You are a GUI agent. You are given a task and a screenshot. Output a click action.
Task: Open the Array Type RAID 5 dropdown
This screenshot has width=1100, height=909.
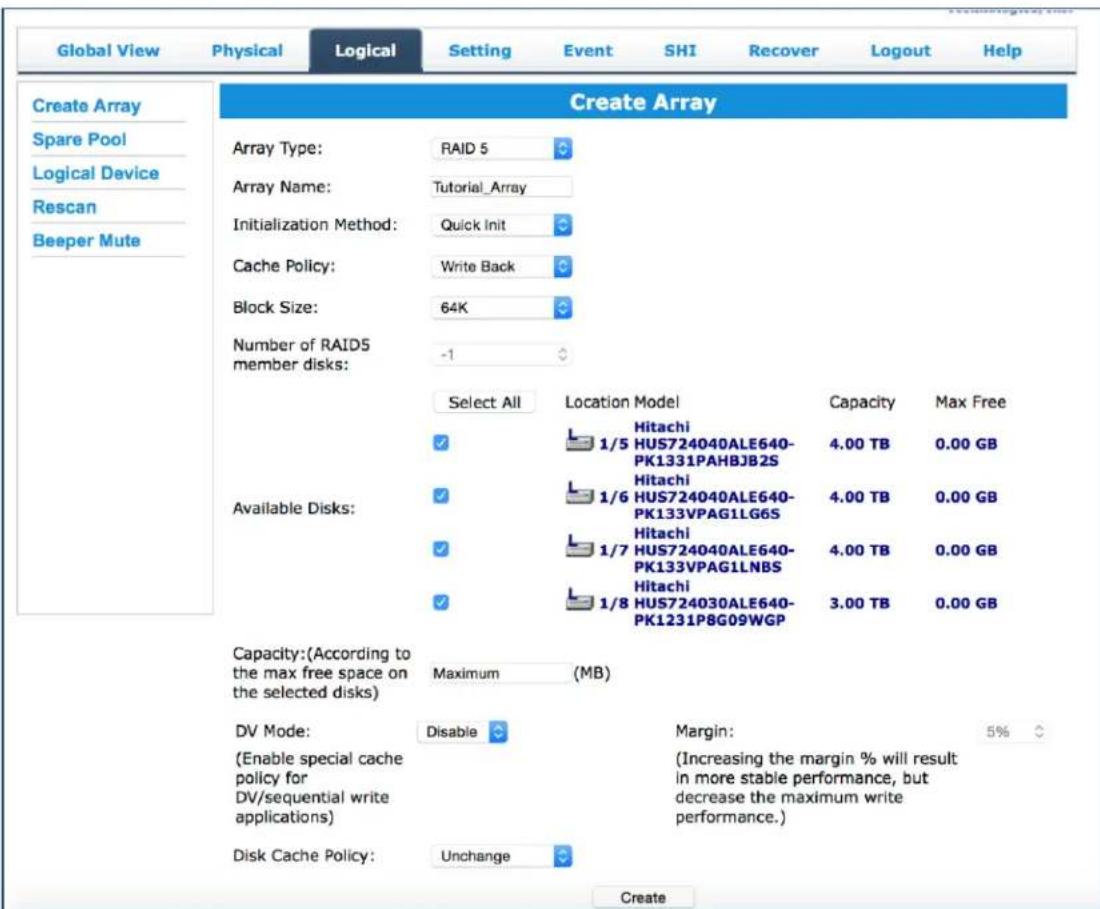click(502, 148)
